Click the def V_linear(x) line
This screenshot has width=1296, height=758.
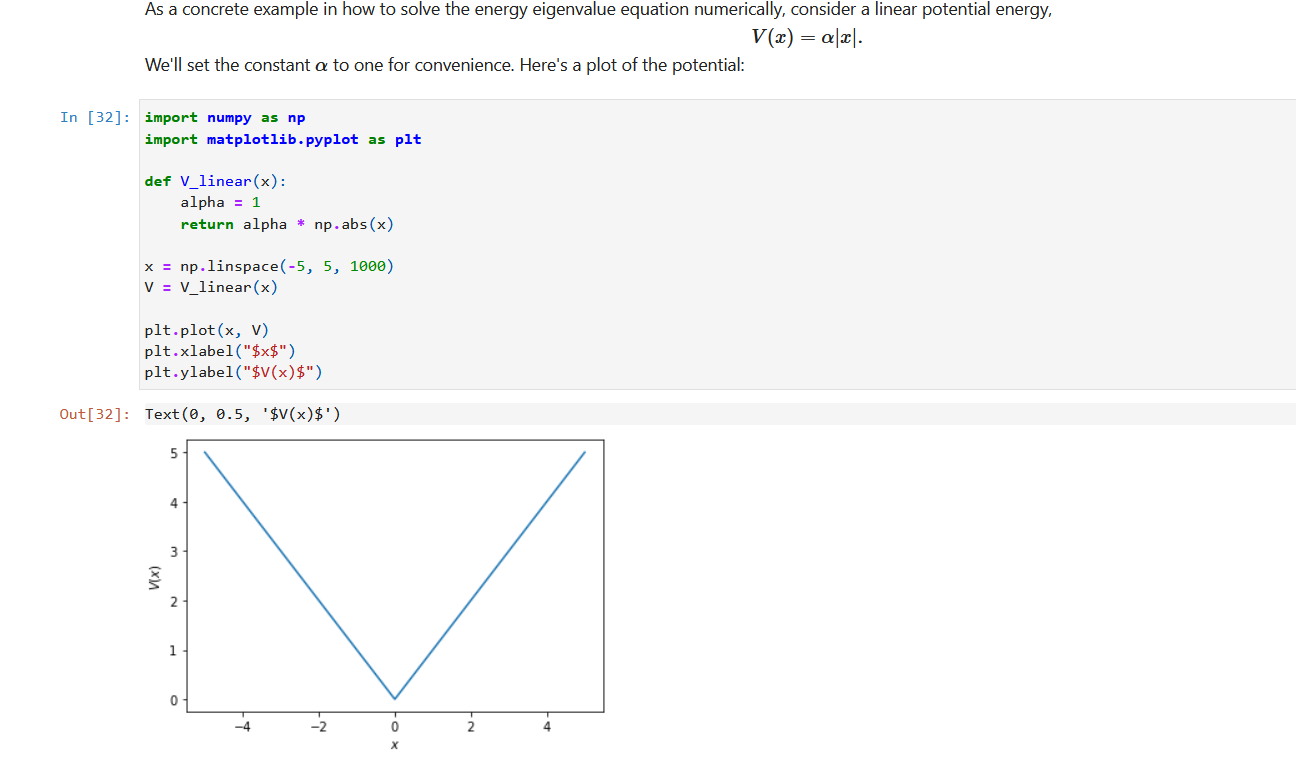[215, 181]
